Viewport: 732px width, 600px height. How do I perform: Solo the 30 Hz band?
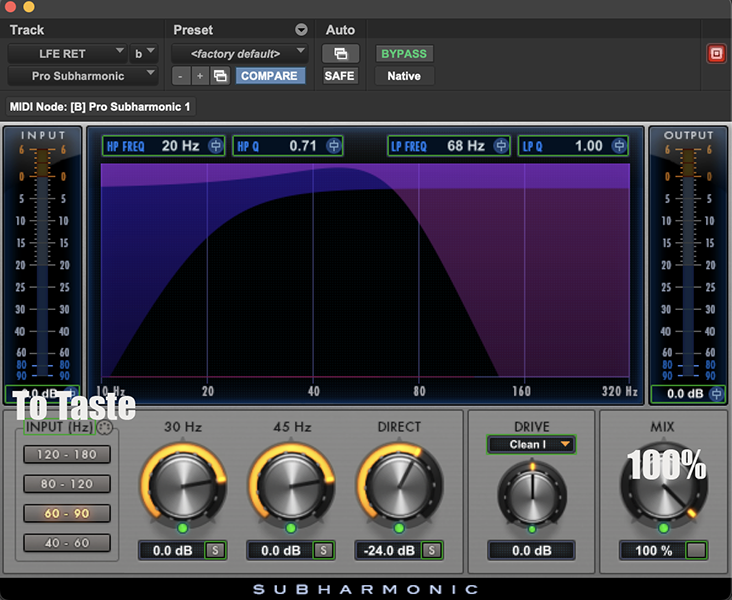coord(215,551)
